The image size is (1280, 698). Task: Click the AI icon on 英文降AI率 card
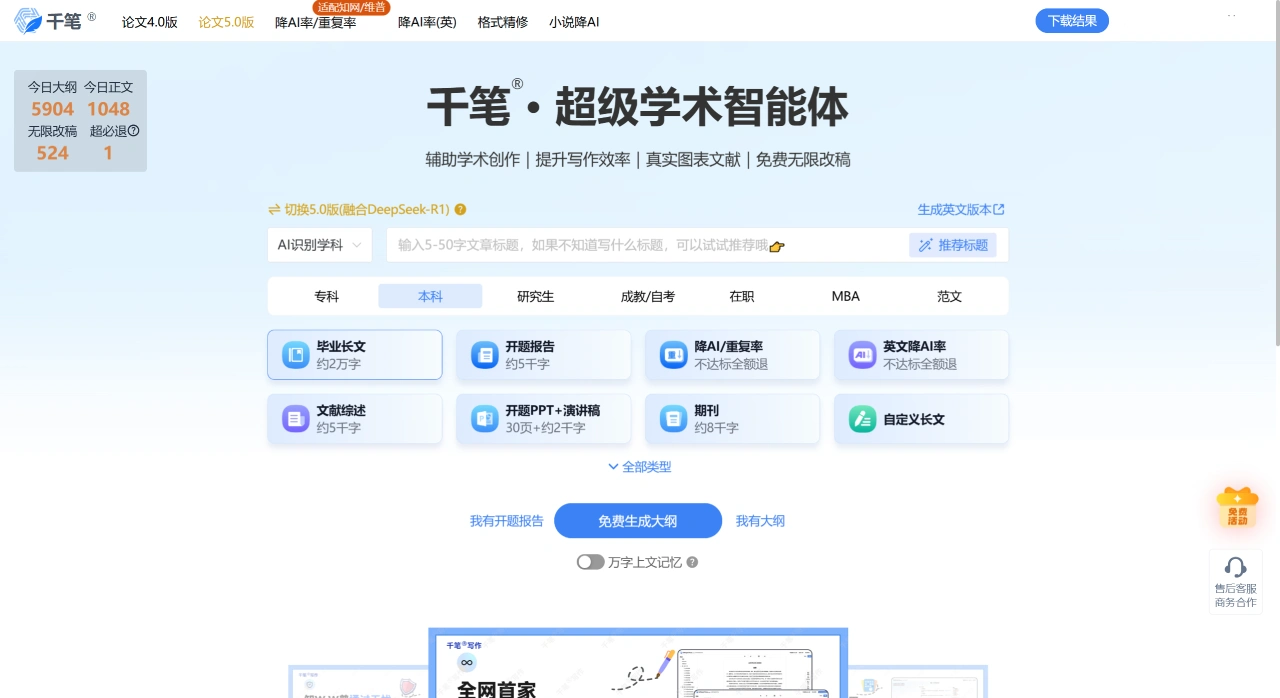coord(861,354)
